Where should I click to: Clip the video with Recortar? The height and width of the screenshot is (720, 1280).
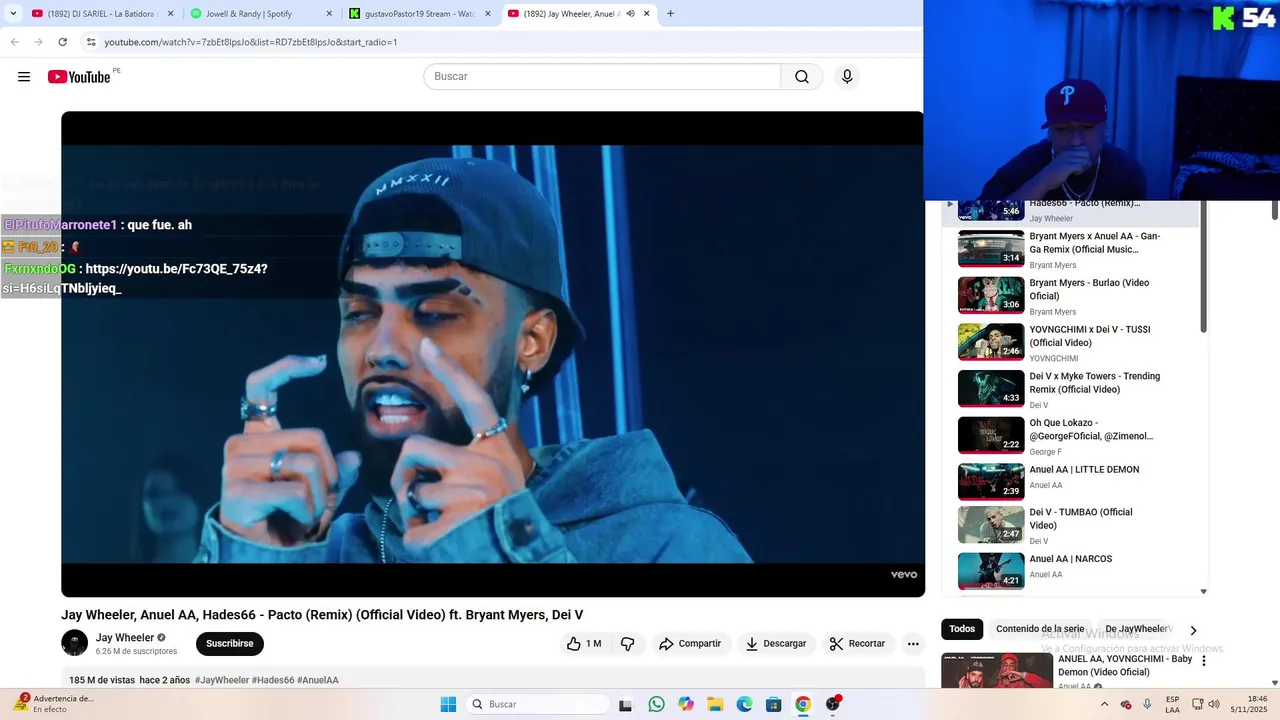point(857,644)
